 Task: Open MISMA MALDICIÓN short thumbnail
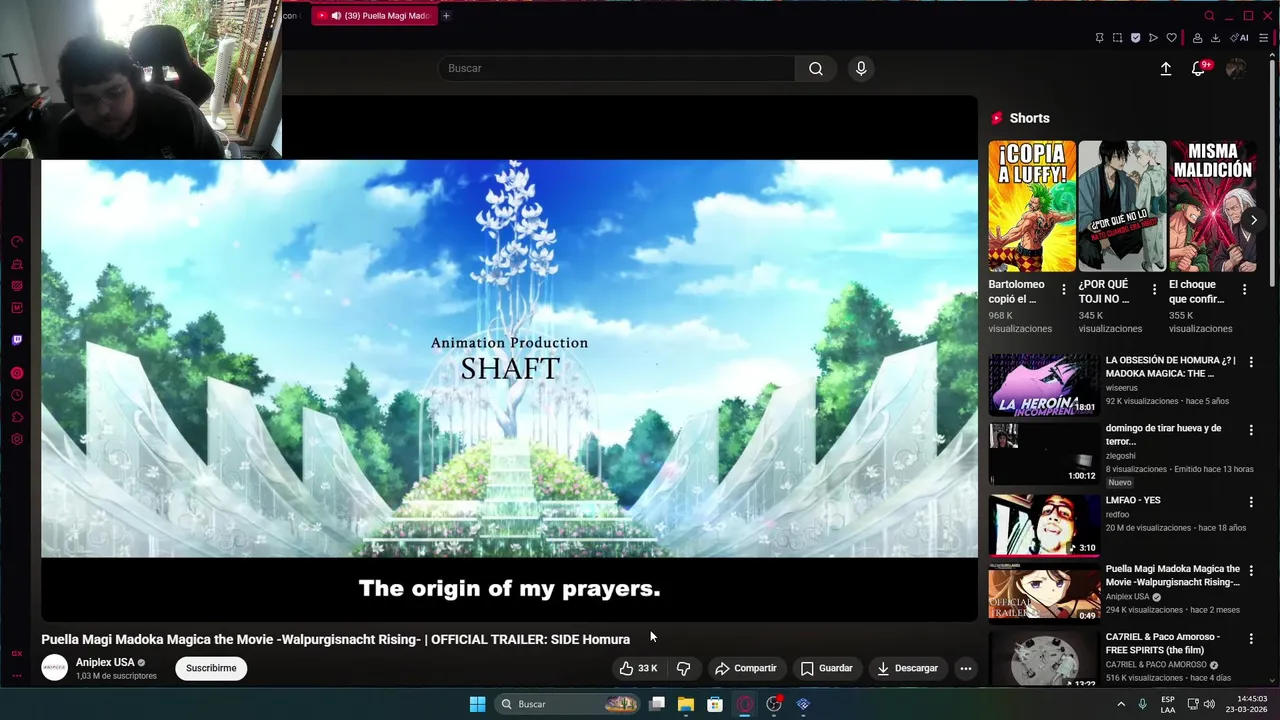tap(1213, 206)
